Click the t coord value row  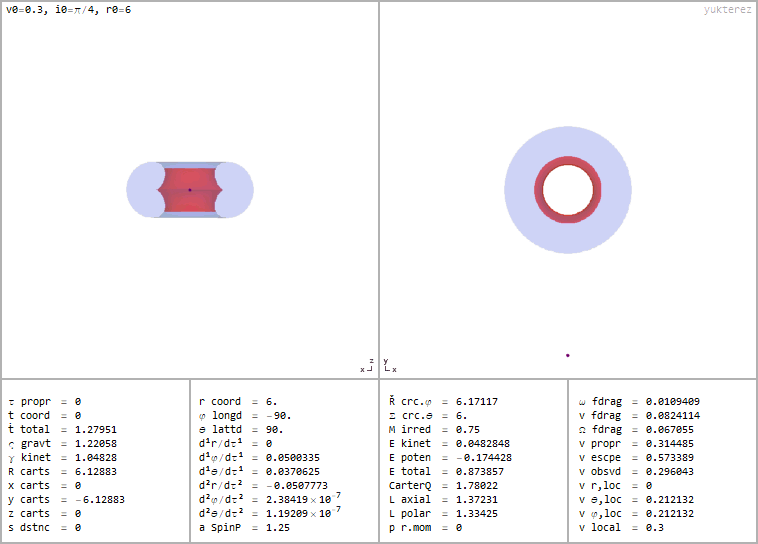pos(44,416)
